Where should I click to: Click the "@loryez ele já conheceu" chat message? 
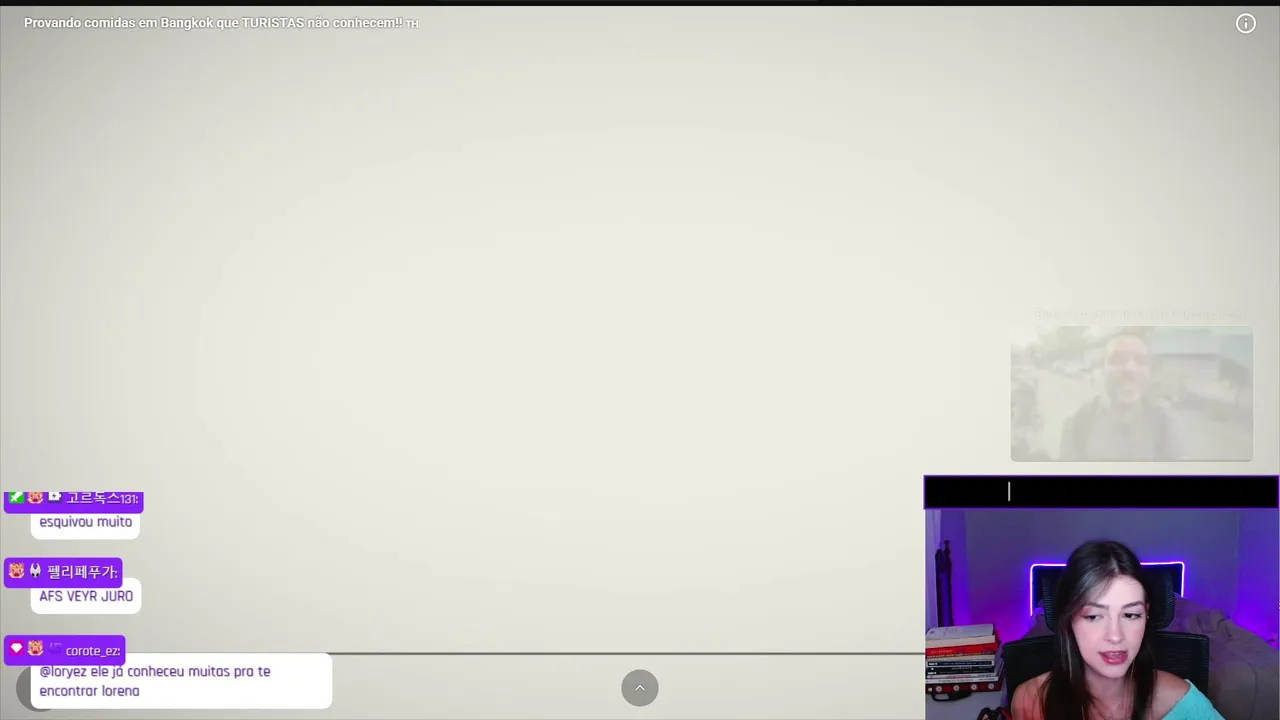[181, 681]
